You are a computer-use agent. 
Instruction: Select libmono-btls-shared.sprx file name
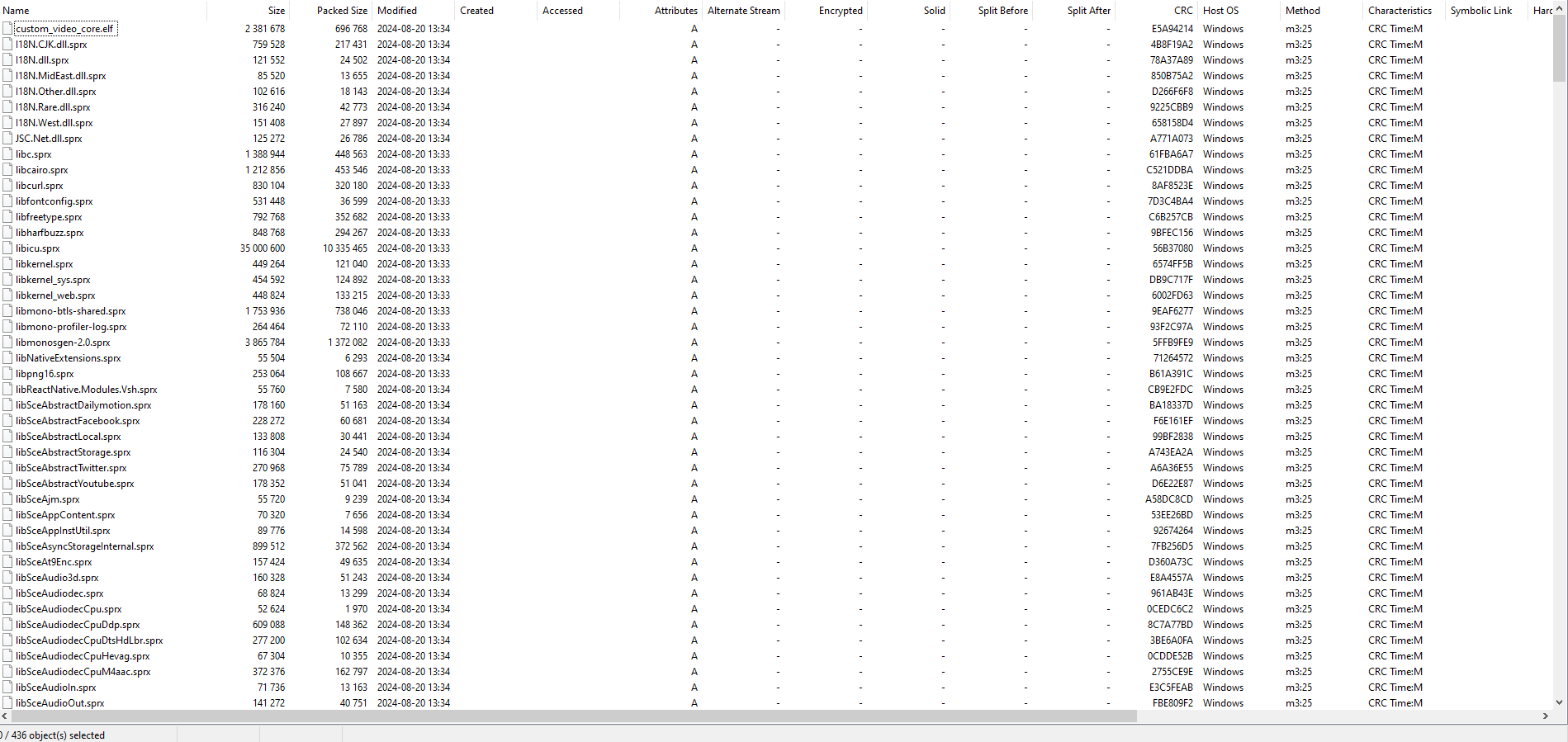pos(70,311)
